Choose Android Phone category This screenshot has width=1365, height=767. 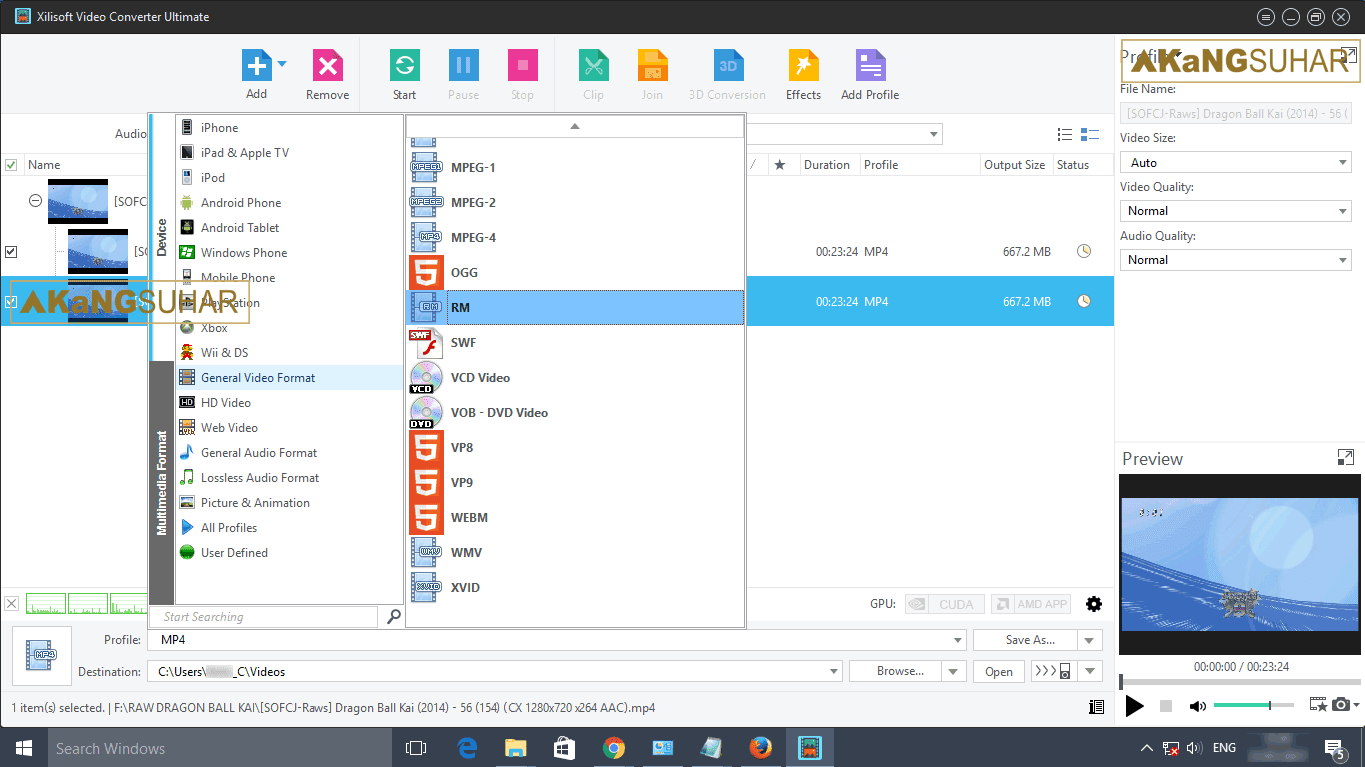290,203
